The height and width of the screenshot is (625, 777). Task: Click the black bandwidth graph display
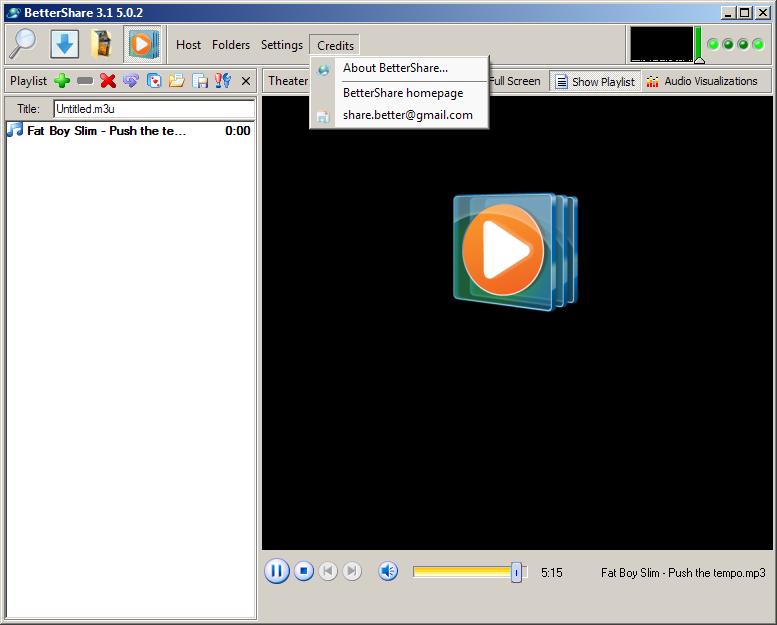click(661, 44)
